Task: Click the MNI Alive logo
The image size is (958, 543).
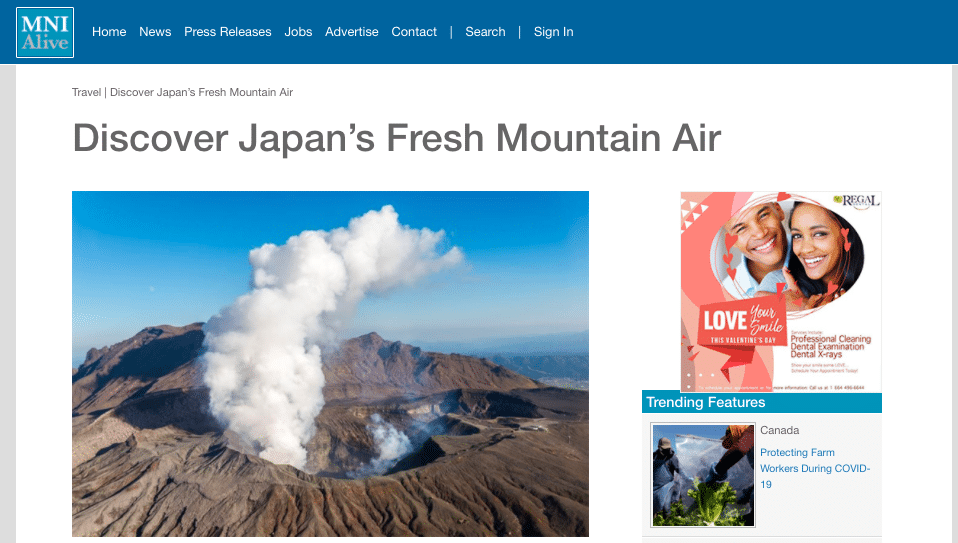Action: coord(45,32)
